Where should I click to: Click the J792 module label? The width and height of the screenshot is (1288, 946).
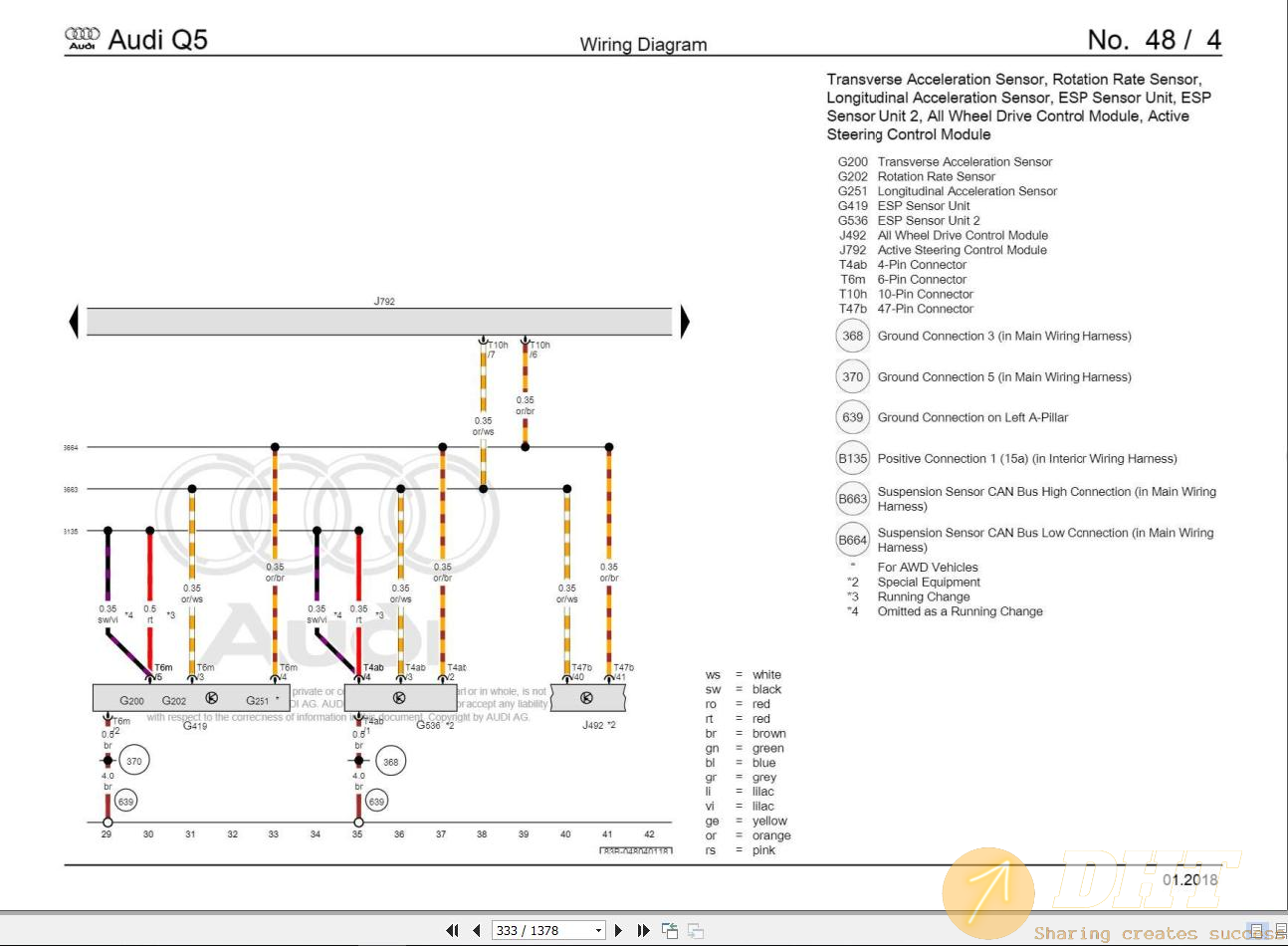[x=384, y=301]
